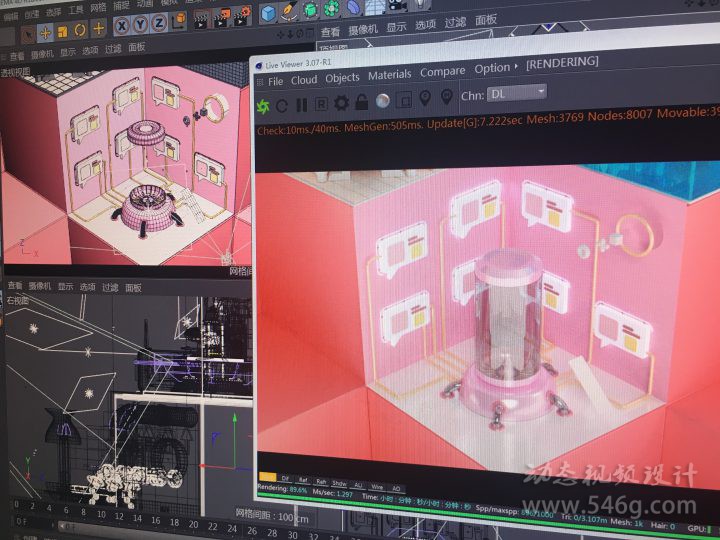The image size is (720, 540).
Task: Click the Octane send-scene render icon
Action: coord(263,106)
